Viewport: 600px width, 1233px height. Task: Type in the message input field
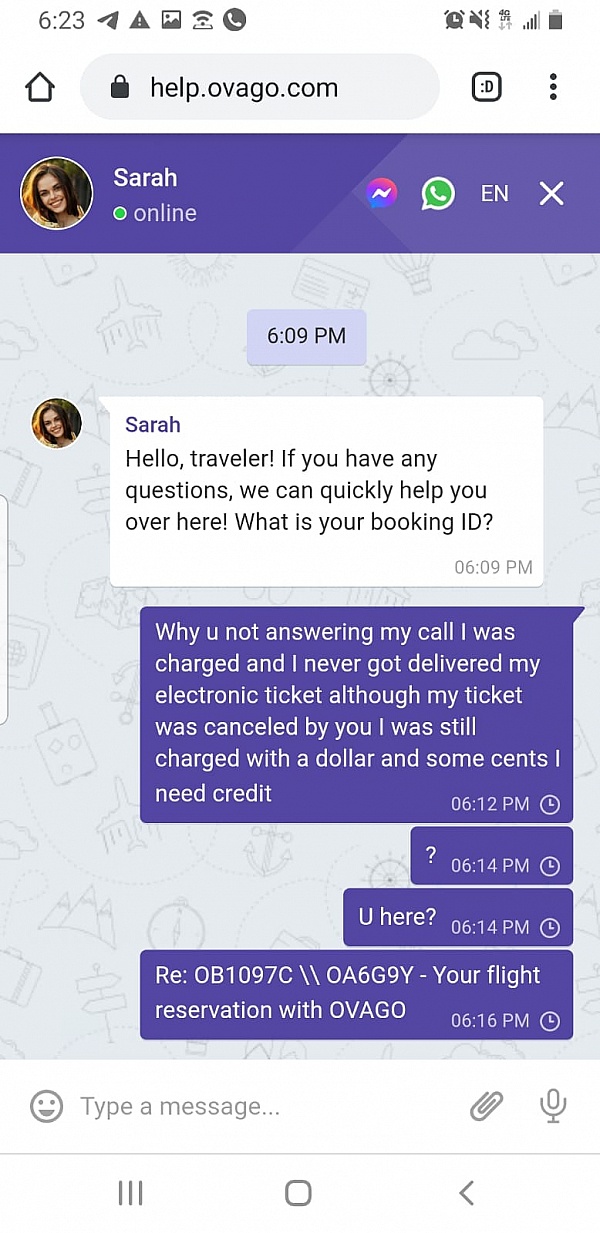(x=260, y=1106)
